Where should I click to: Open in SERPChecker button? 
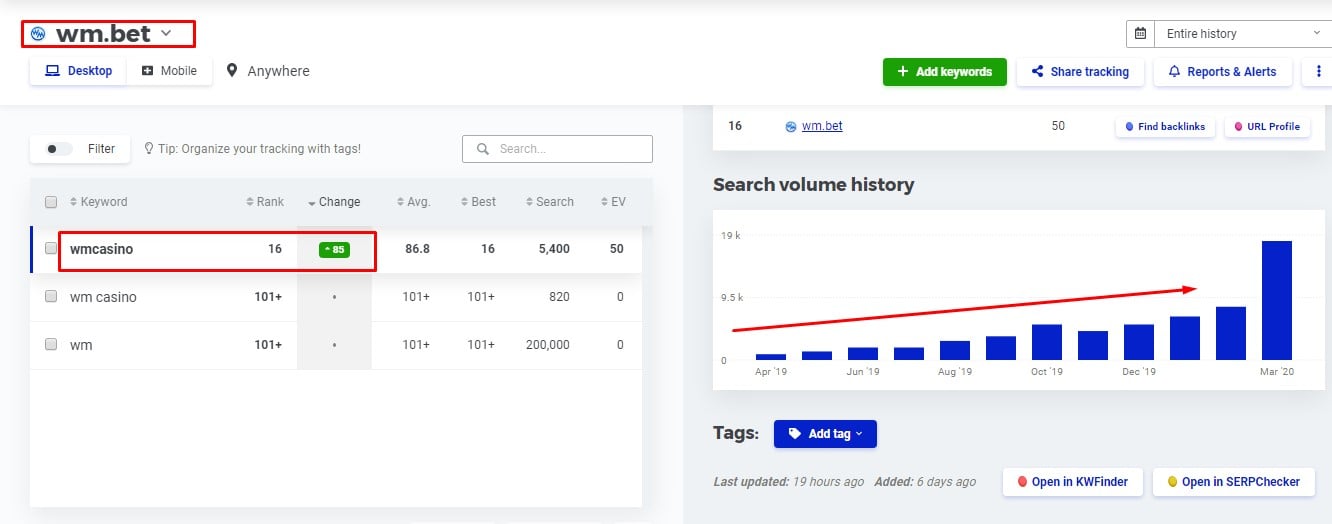(1232, 482)
